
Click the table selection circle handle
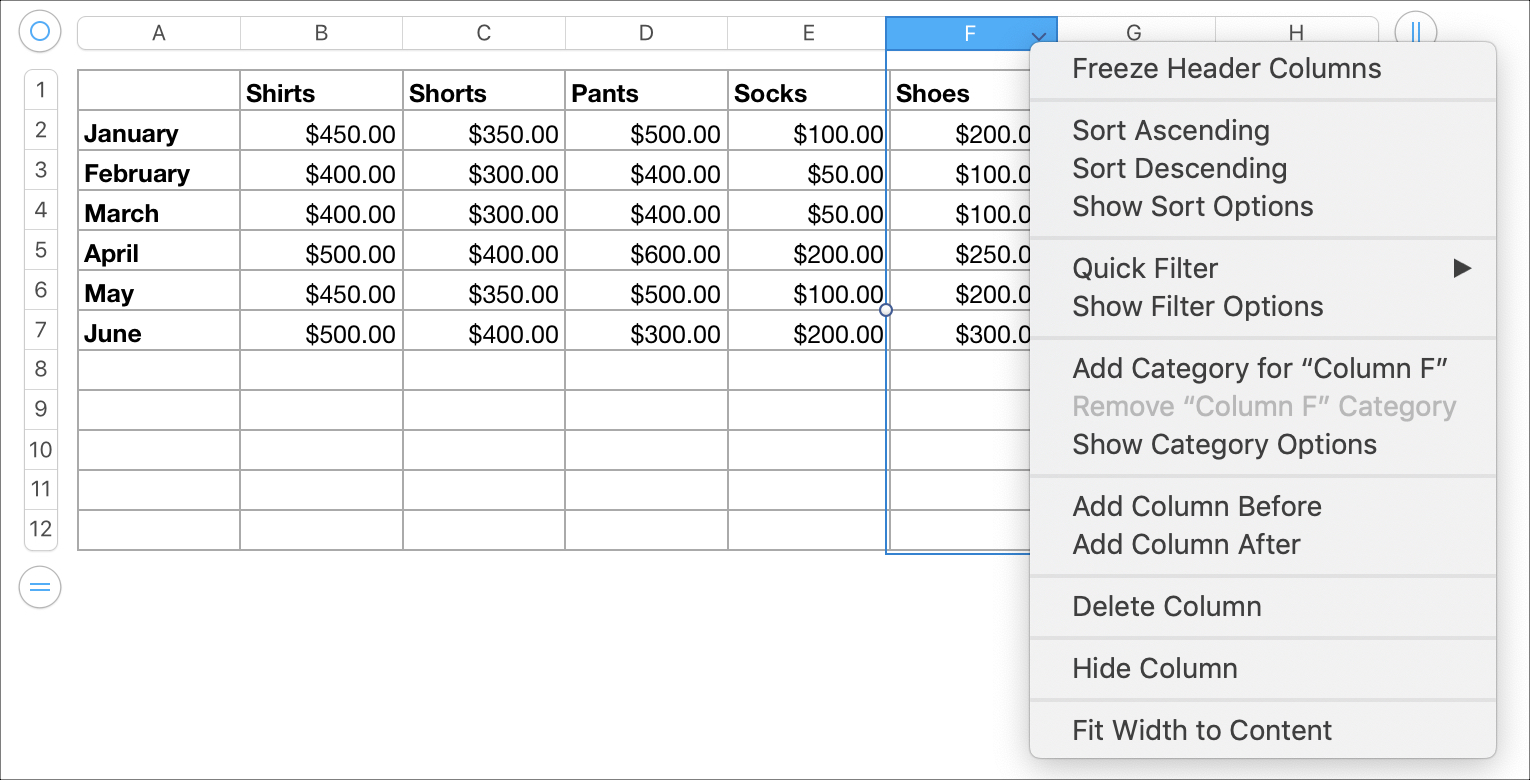click(40, 31)
